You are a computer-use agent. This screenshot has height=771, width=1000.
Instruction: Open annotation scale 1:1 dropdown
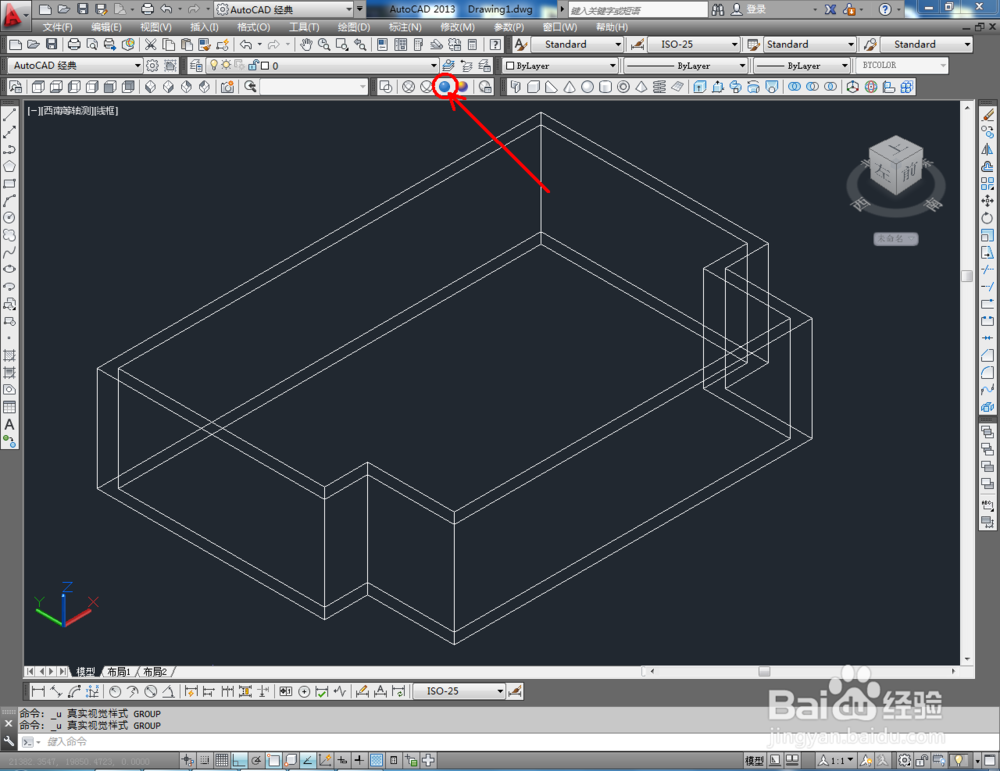tap(836, 760)
